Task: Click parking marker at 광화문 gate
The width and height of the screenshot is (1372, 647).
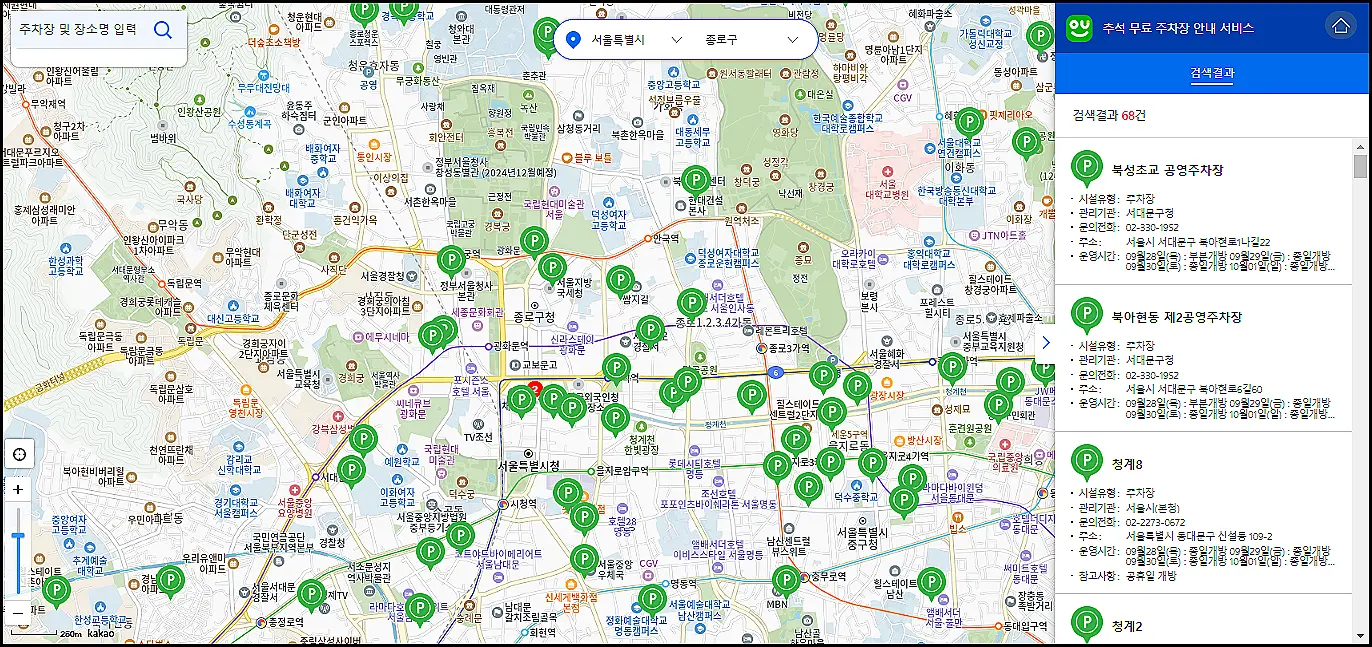Action: coord(534,242)
